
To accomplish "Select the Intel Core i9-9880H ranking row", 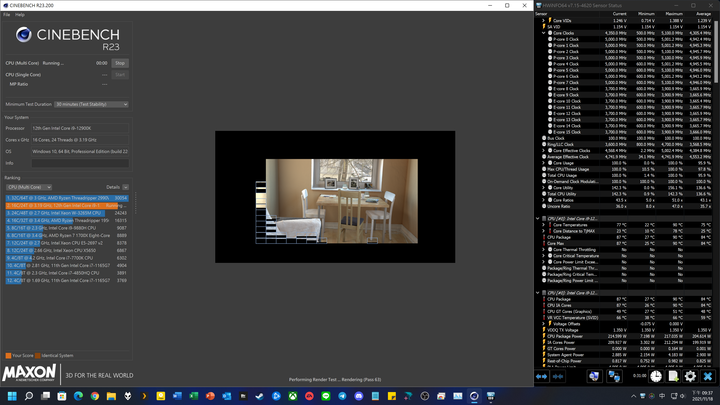I will pos(67,228).
